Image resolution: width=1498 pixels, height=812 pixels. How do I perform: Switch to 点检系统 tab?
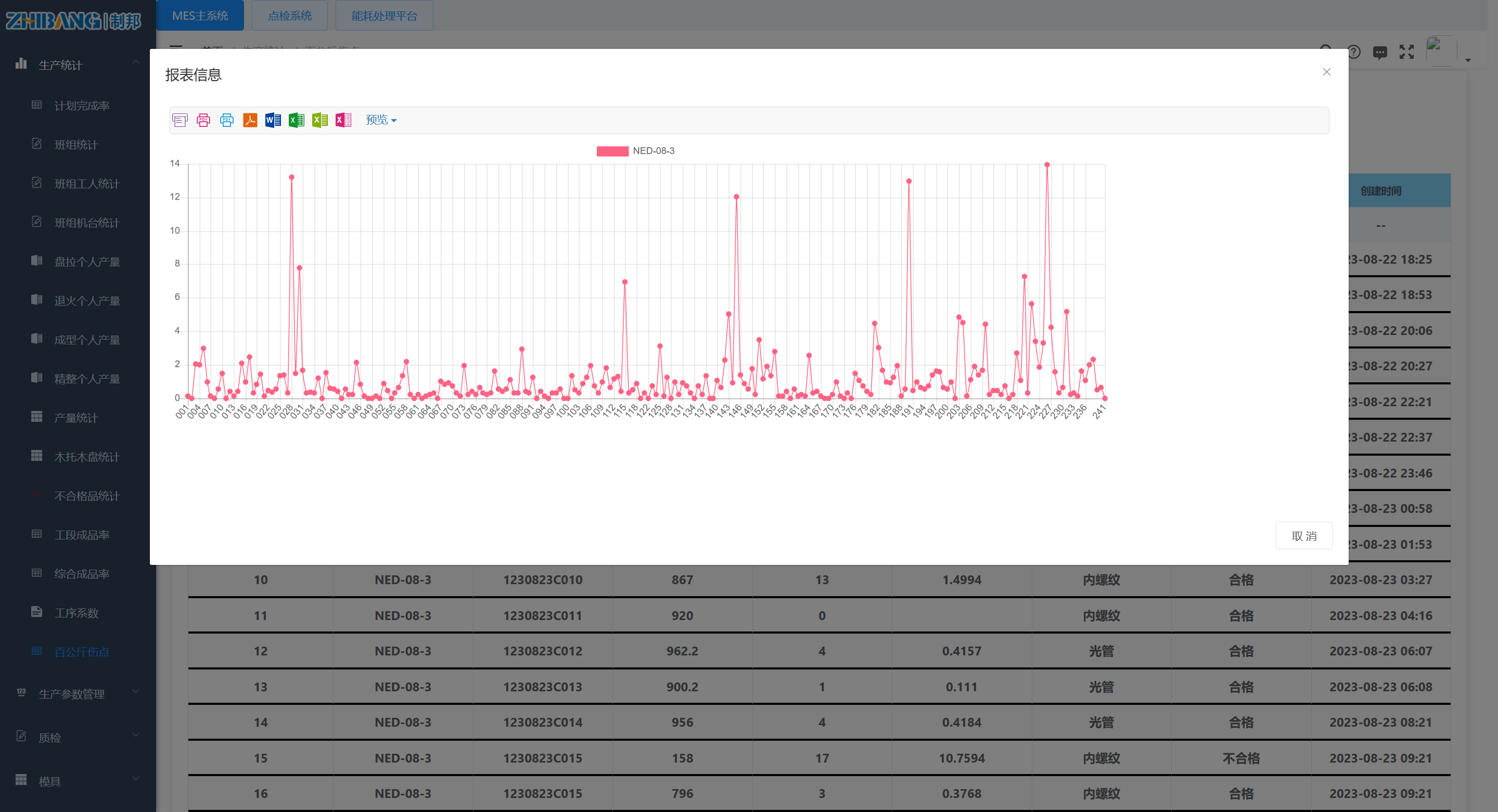pyautogui.click(x=290, y=15)
